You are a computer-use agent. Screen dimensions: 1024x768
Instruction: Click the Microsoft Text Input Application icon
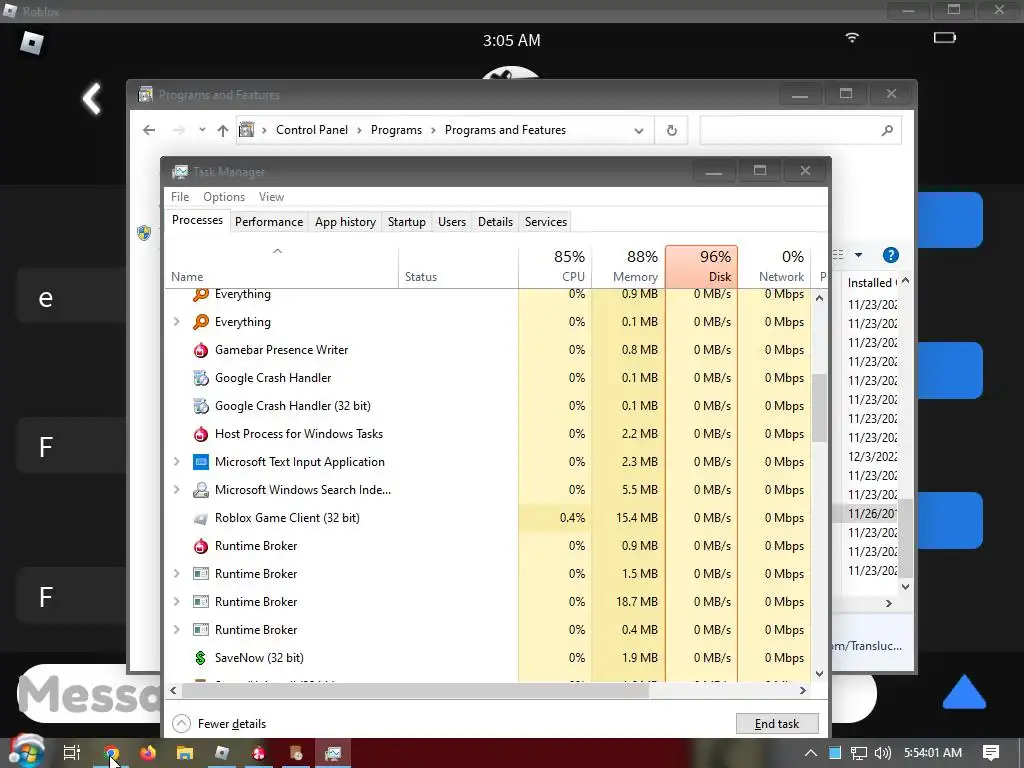tap(200, 462)
